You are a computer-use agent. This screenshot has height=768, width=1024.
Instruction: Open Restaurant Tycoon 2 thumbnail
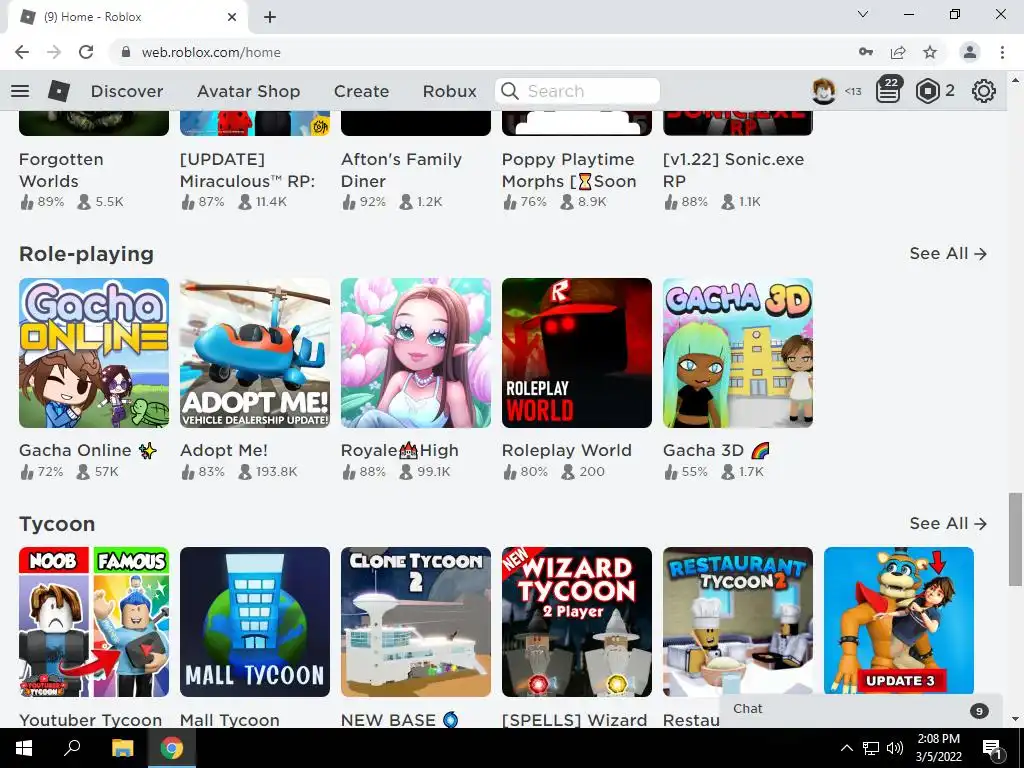click(738, 622)
